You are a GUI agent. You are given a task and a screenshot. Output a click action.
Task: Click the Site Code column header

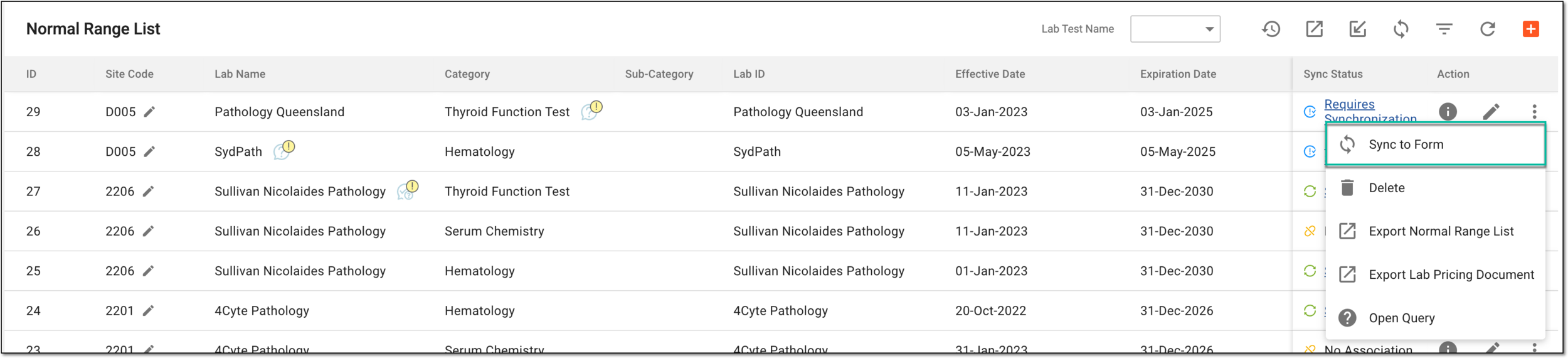[129, 74]
